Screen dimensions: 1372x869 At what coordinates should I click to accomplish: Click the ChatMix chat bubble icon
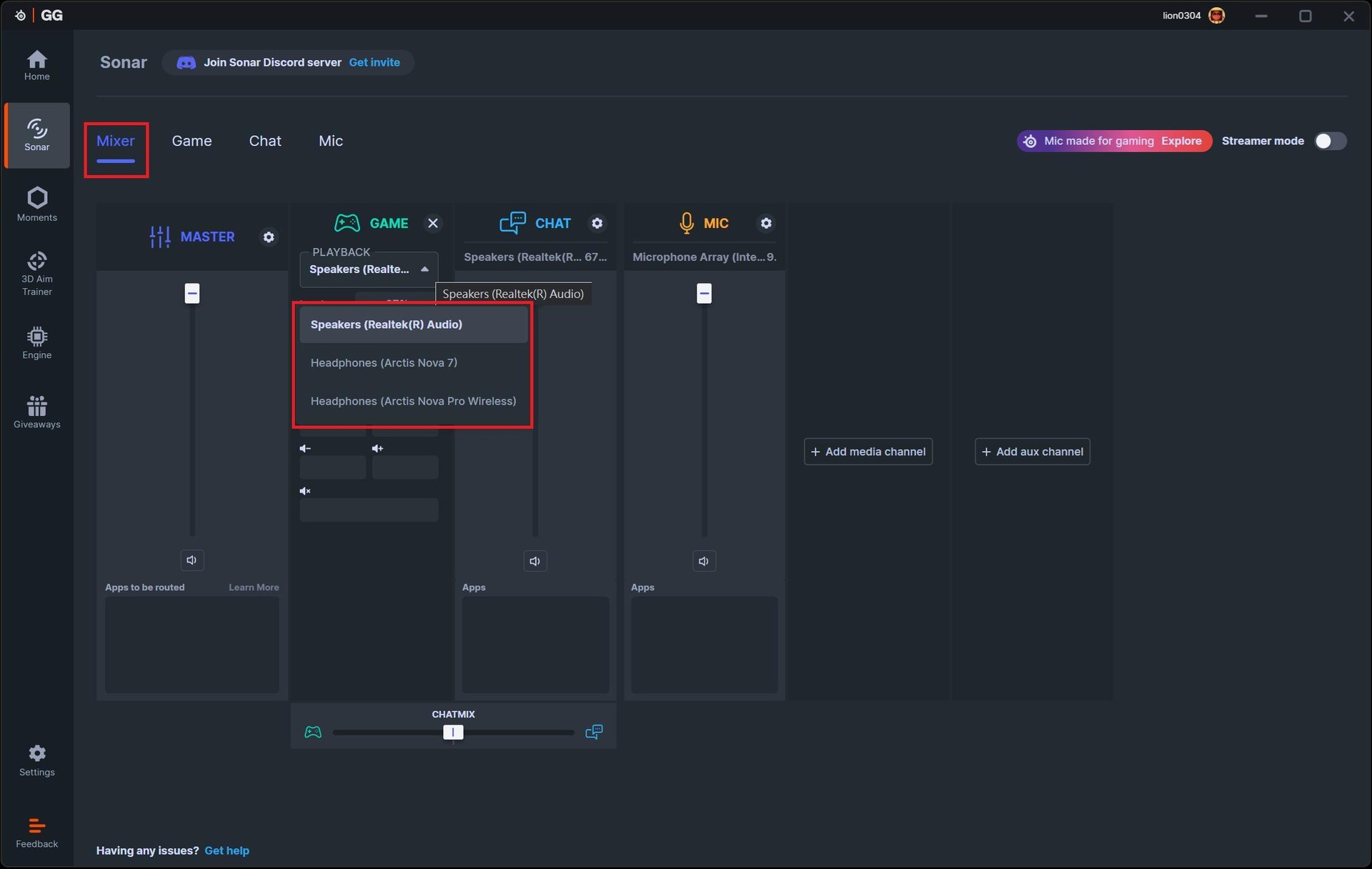coord(594,732)
